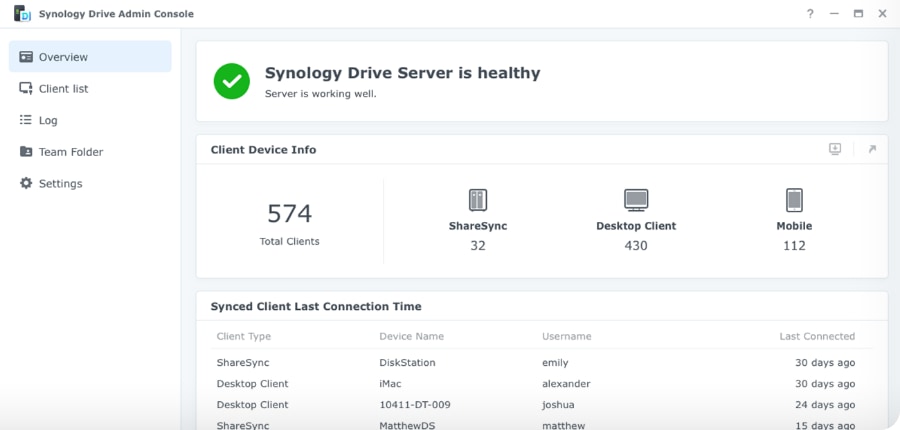The width and height of the screenshot is (900, 430).
Task: Click the Username column header
Action: tap(566, 337)
